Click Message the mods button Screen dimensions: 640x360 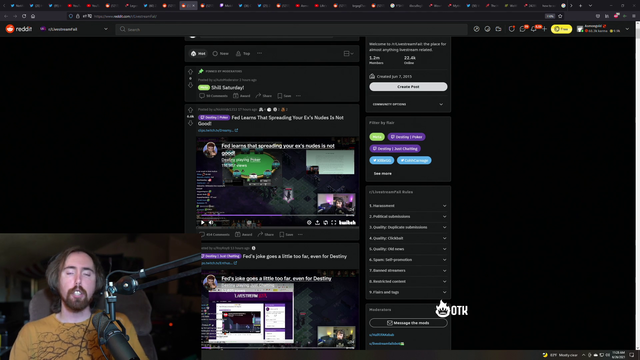click(x=408, y=323)
